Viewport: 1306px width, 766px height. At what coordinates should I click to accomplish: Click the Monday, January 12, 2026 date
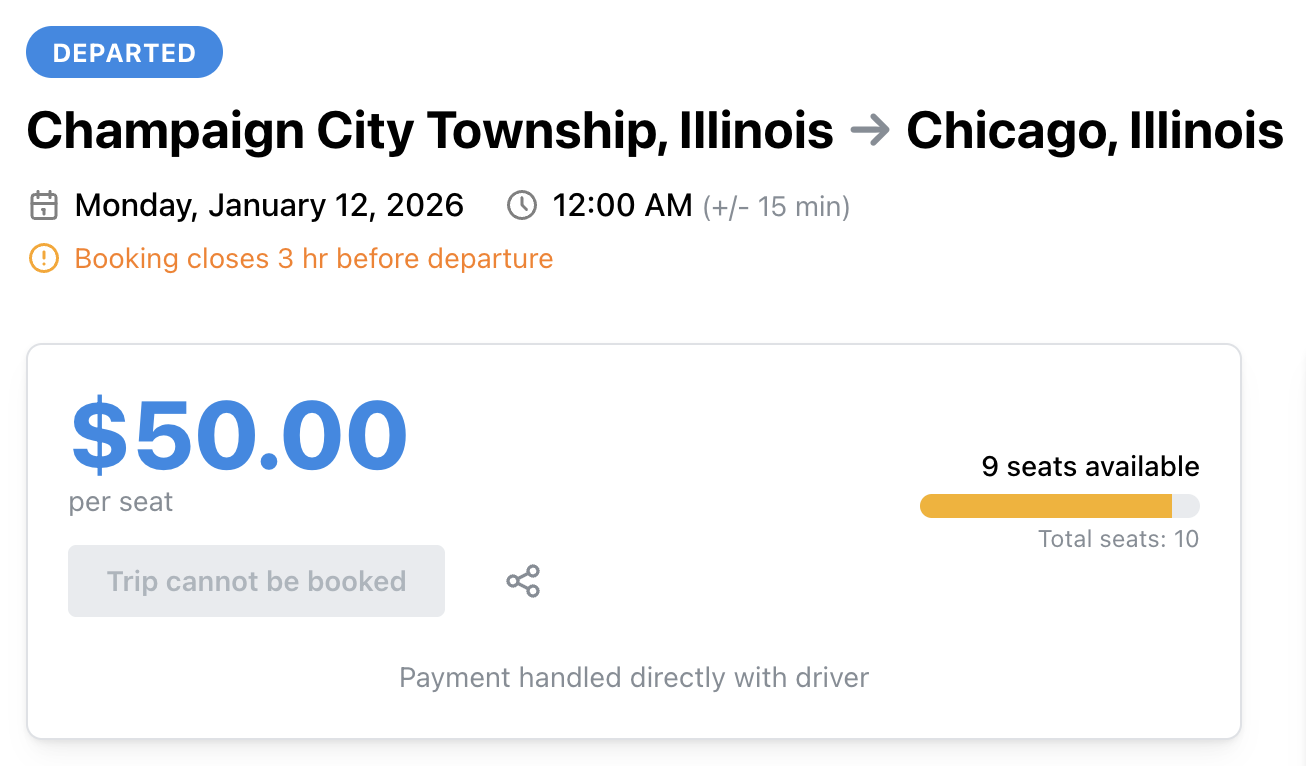coord(269,206)
